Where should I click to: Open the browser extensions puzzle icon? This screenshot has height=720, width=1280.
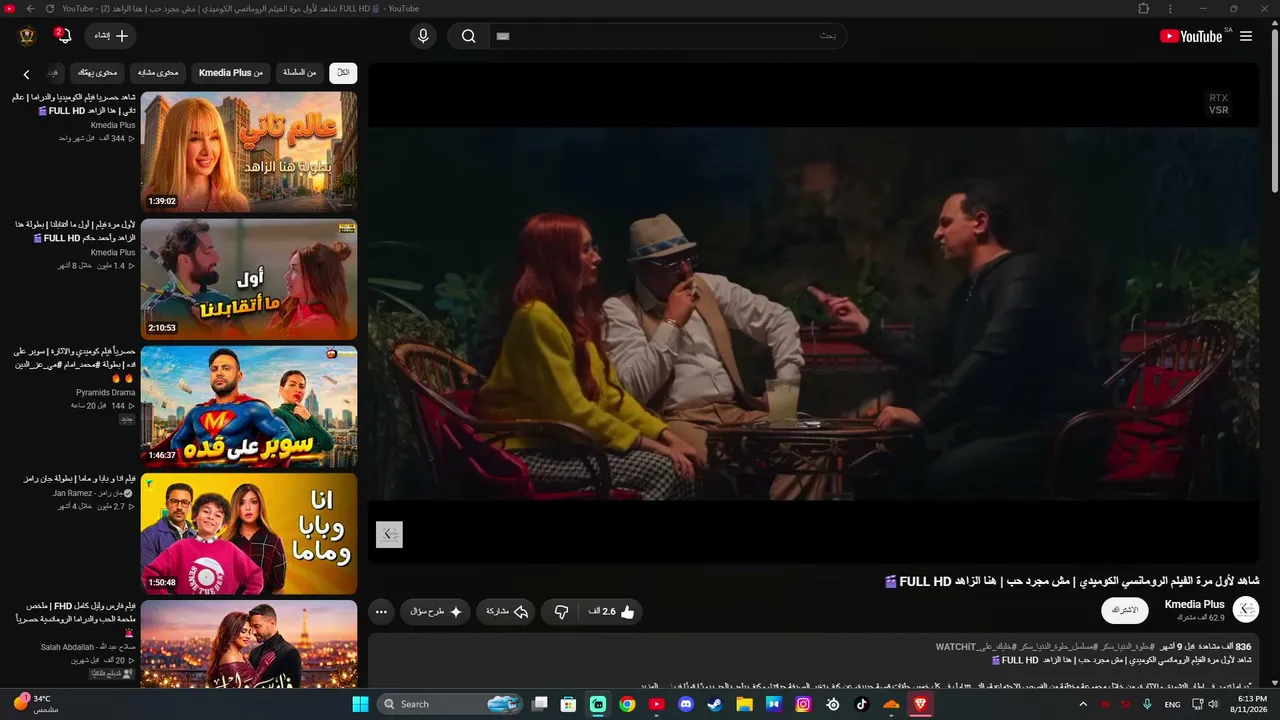point(1144,8)
